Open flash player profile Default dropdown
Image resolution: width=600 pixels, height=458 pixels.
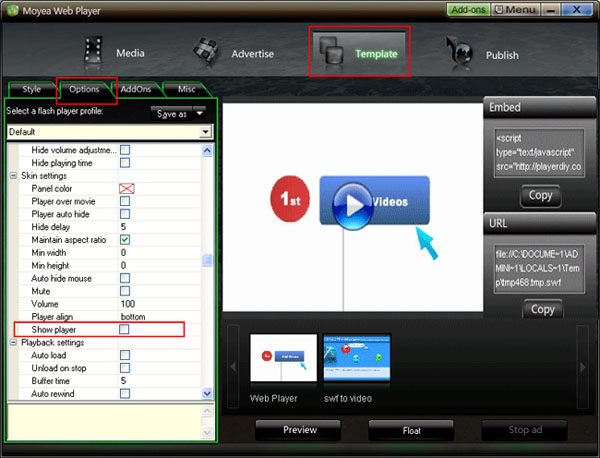point(205,132)
